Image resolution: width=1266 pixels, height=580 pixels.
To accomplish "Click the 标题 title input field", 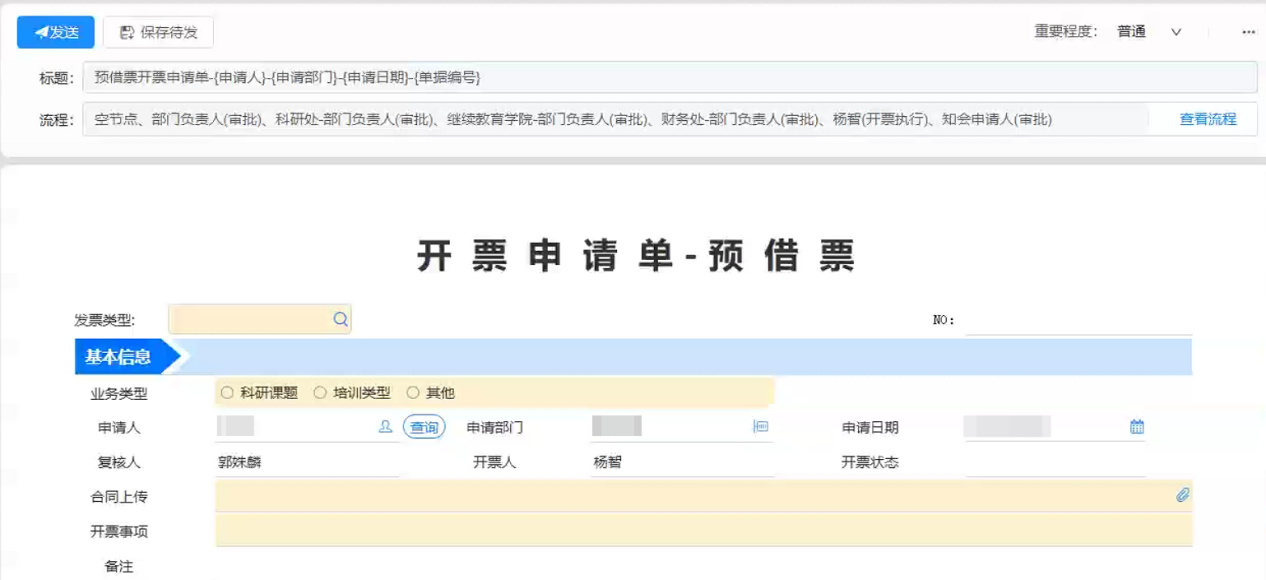I will (668, 77).
